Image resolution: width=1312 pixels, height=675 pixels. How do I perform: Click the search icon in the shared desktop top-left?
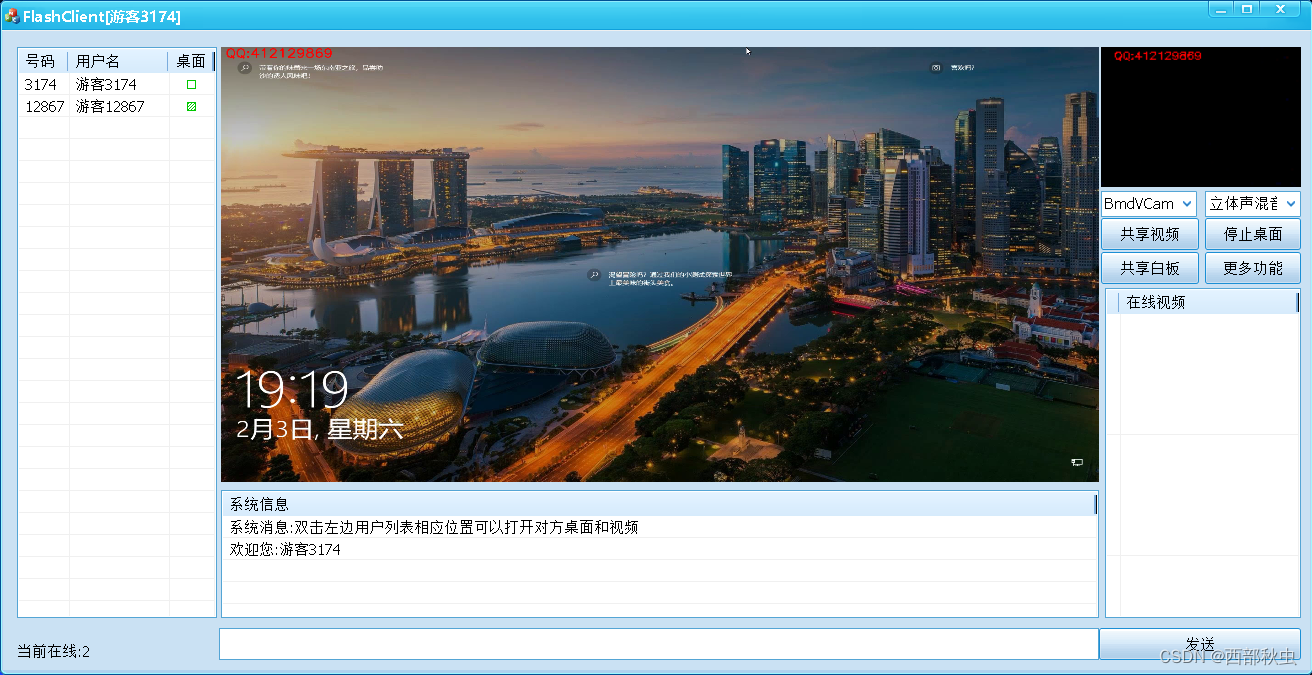coord(244,68)
